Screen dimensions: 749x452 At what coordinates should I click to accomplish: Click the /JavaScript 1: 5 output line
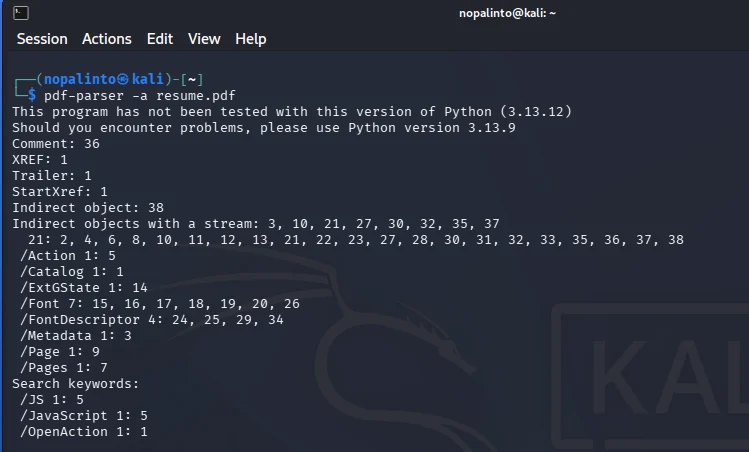(84, 416)
